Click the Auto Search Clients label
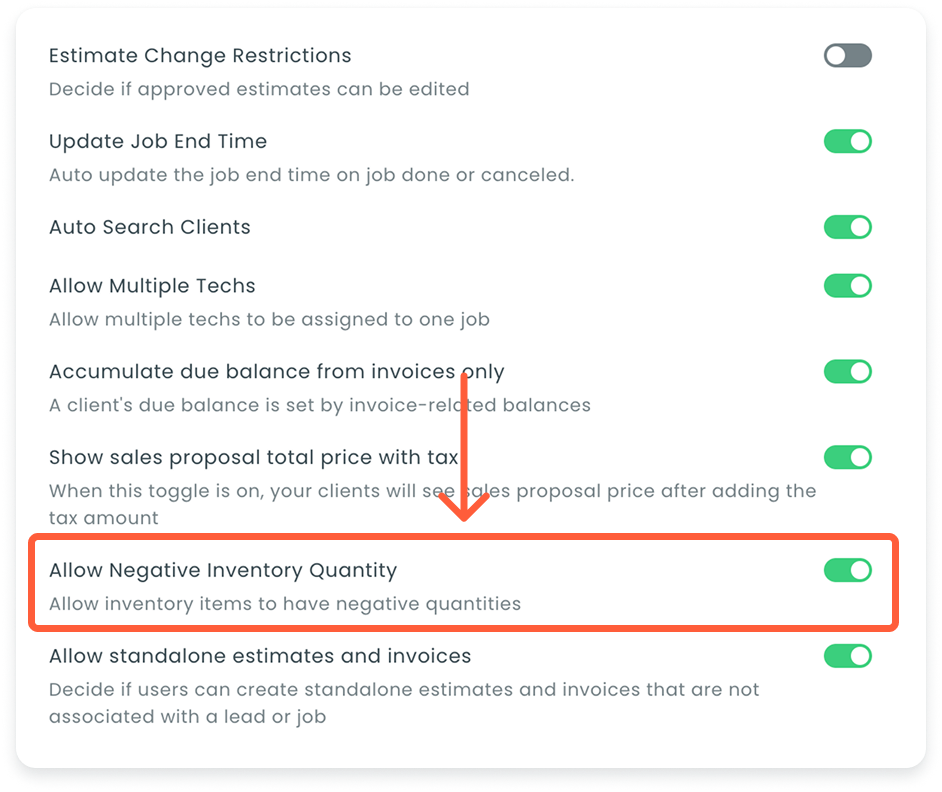Image resolution: width=942 pixels, height=792 pixels. click(x=150, y=227)
